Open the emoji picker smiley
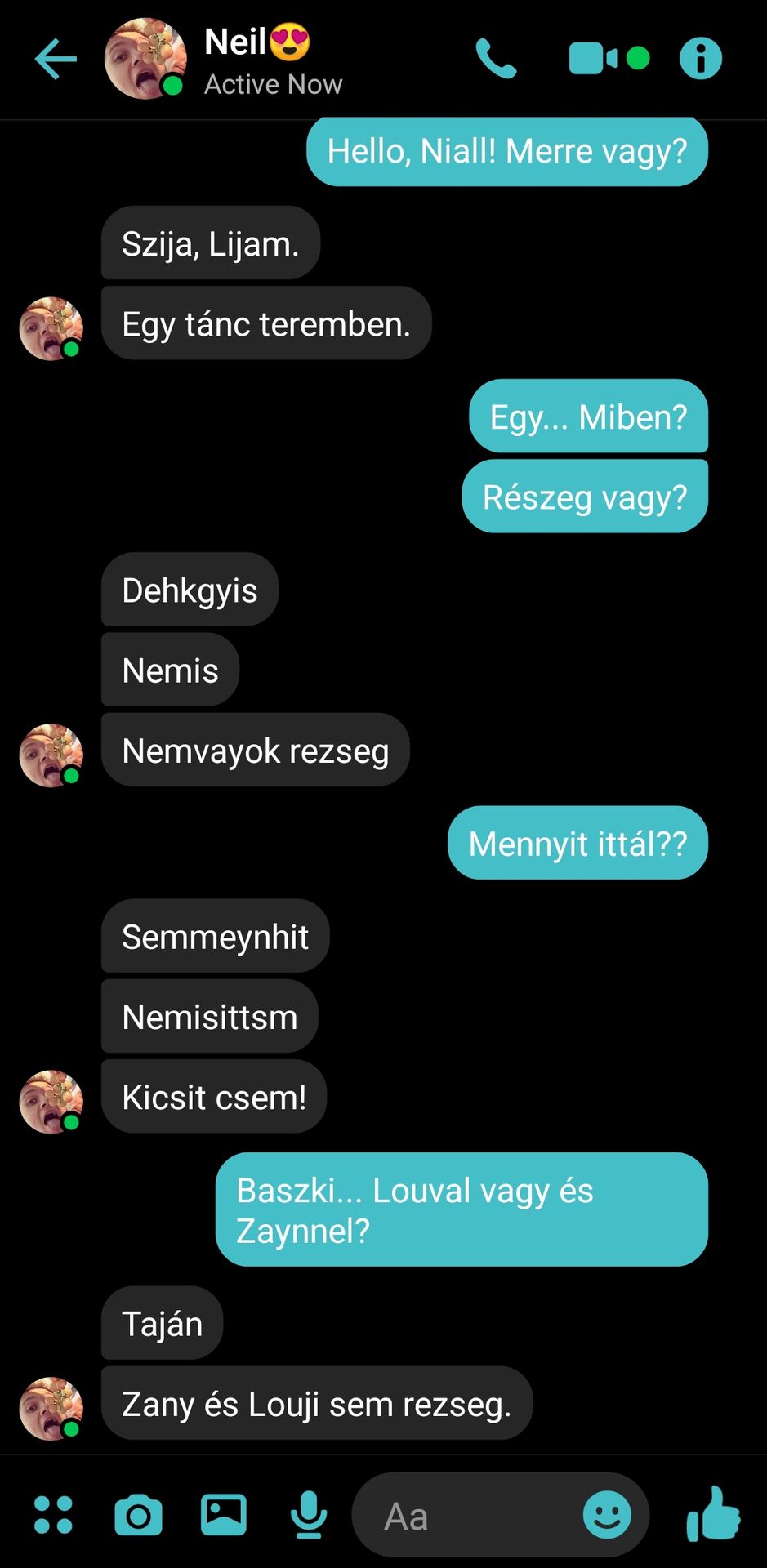The image size is (767, 1568). point(607,1515)
